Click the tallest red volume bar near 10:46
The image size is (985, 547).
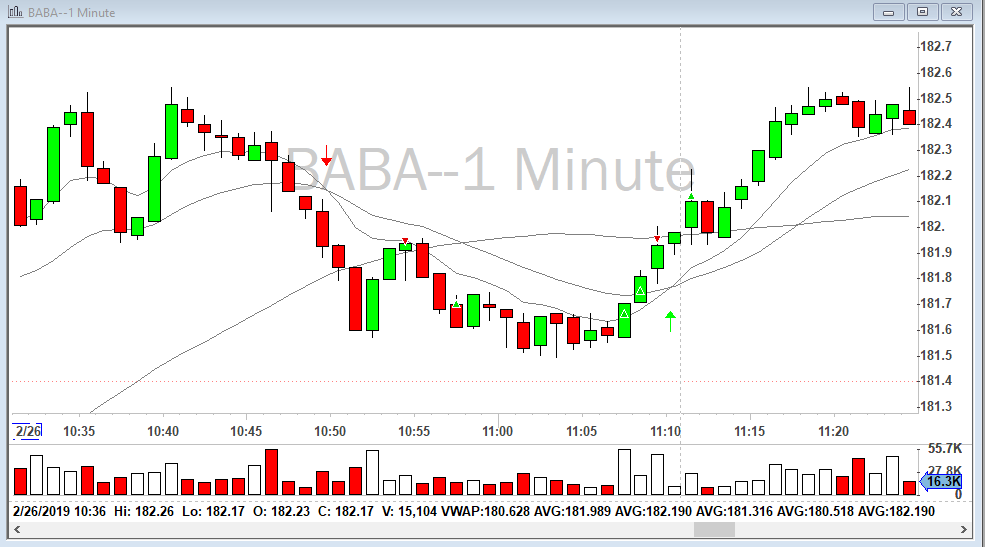point(271,472)
